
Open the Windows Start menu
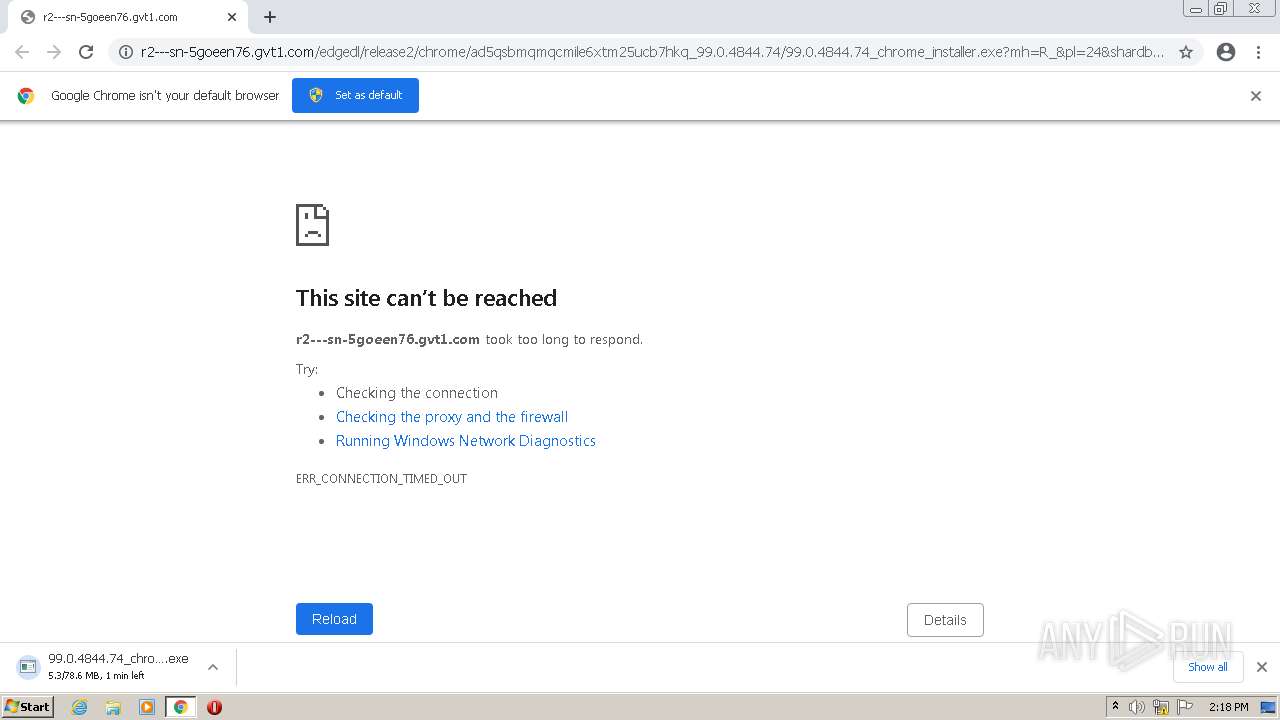(x=27, y=707)
